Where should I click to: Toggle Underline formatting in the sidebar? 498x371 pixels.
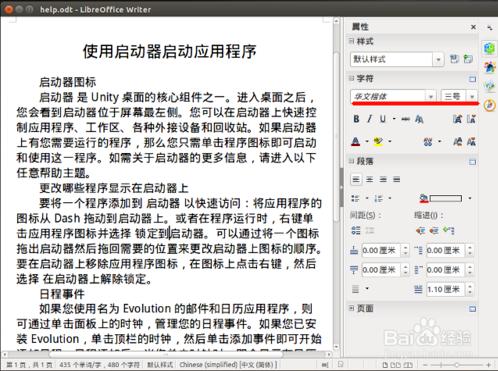pos(383,119)
